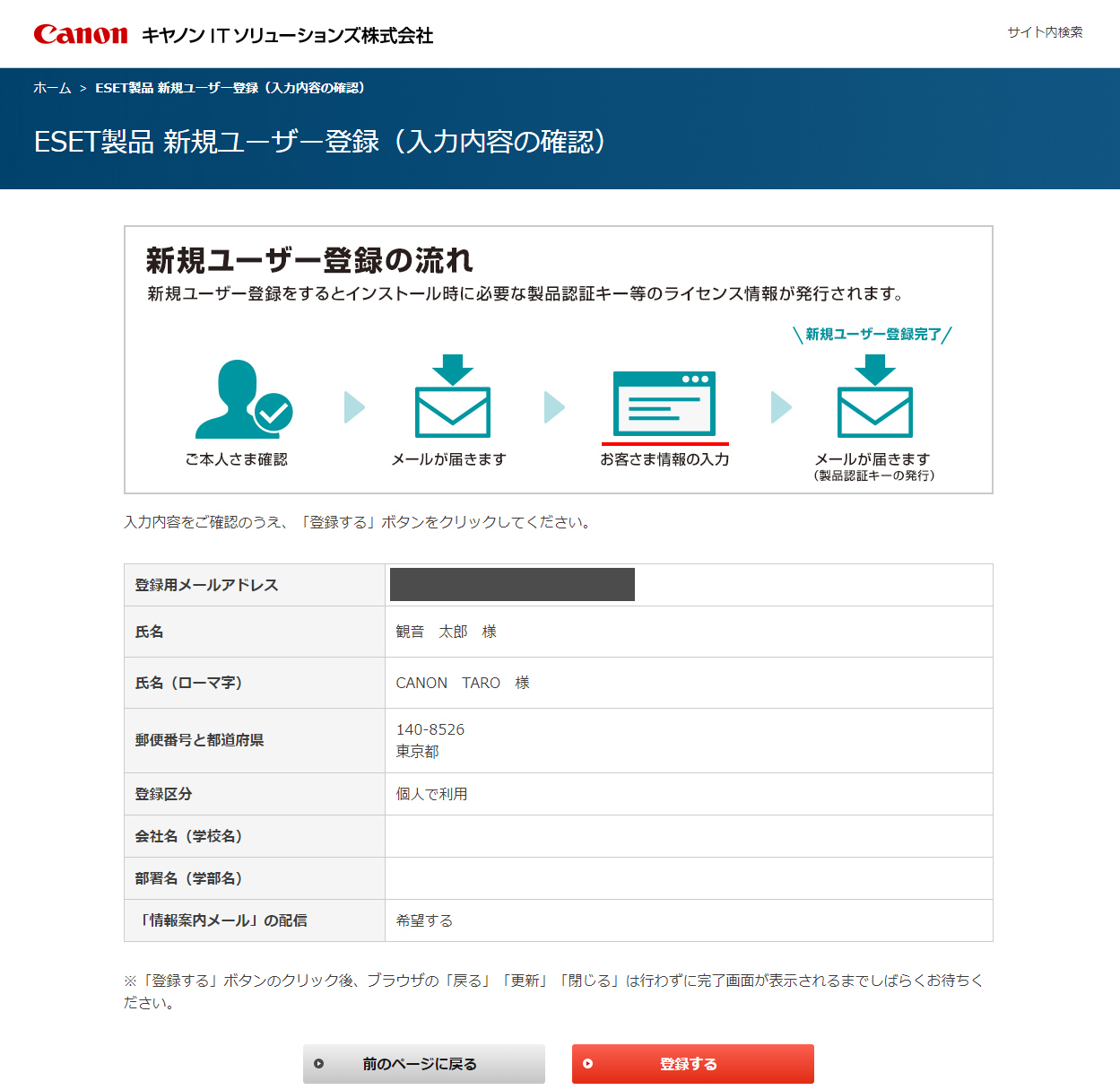
Task: Click the value 希望する
Action: (x=424, y=920)
